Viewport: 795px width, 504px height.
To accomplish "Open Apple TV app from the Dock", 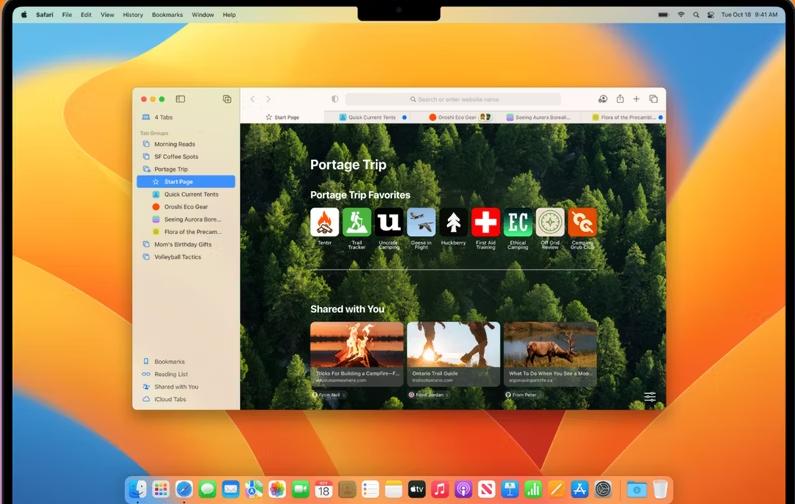I will [x=417, y=489].
